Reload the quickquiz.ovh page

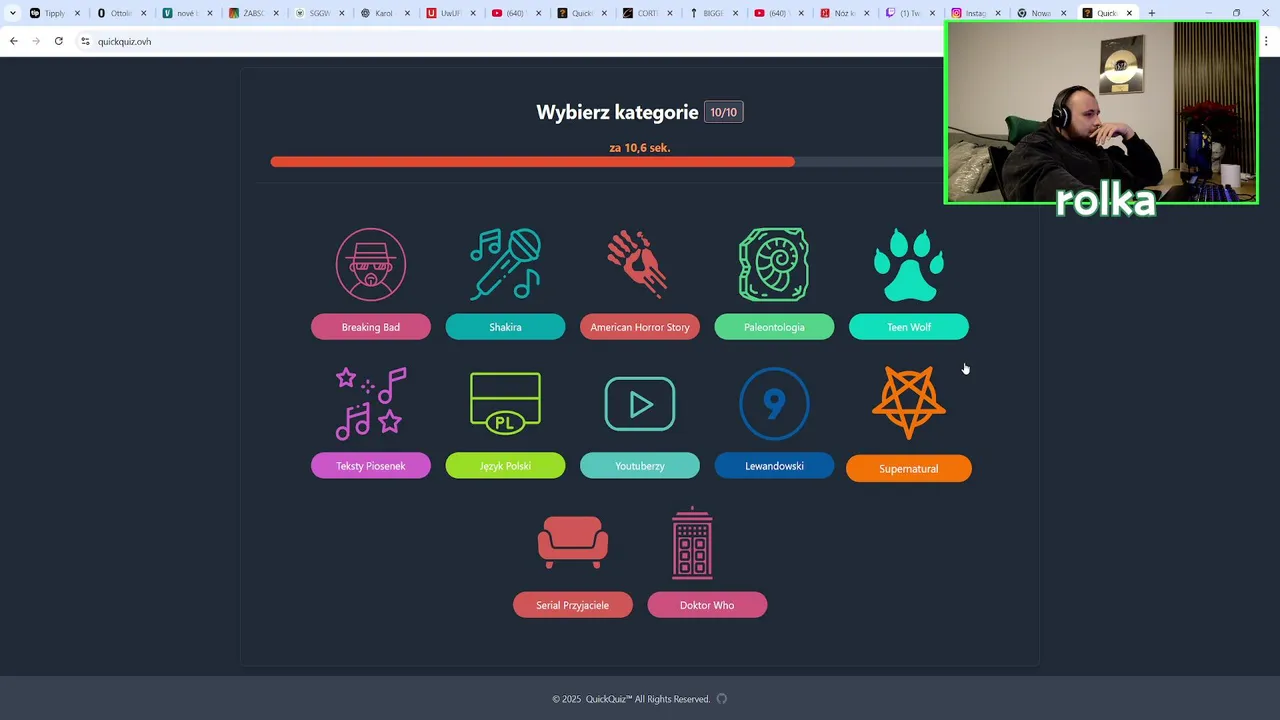click(59, 41)
